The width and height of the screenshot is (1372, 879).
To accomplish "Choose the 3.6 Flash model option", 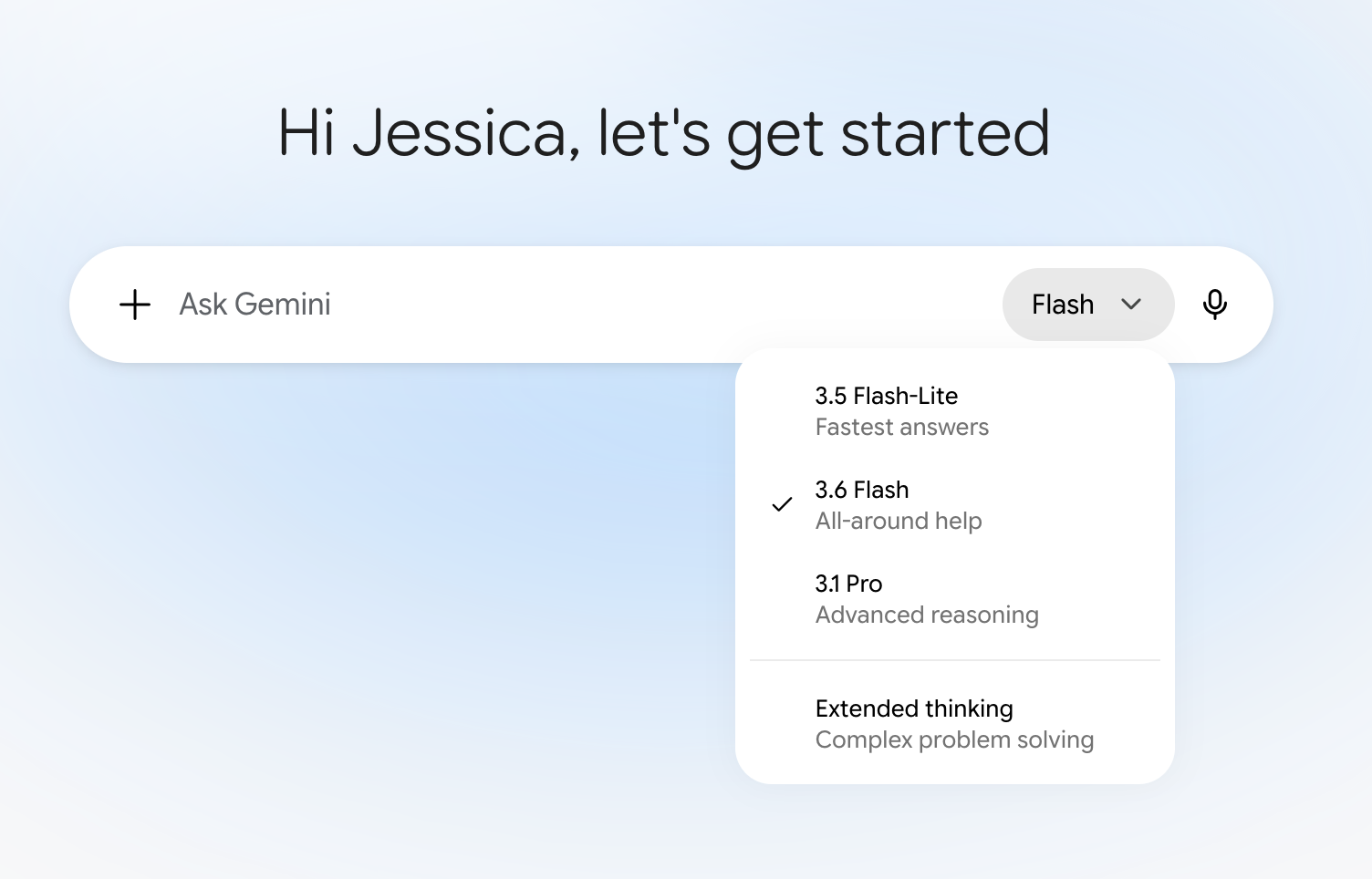I will tap(954, 505).
